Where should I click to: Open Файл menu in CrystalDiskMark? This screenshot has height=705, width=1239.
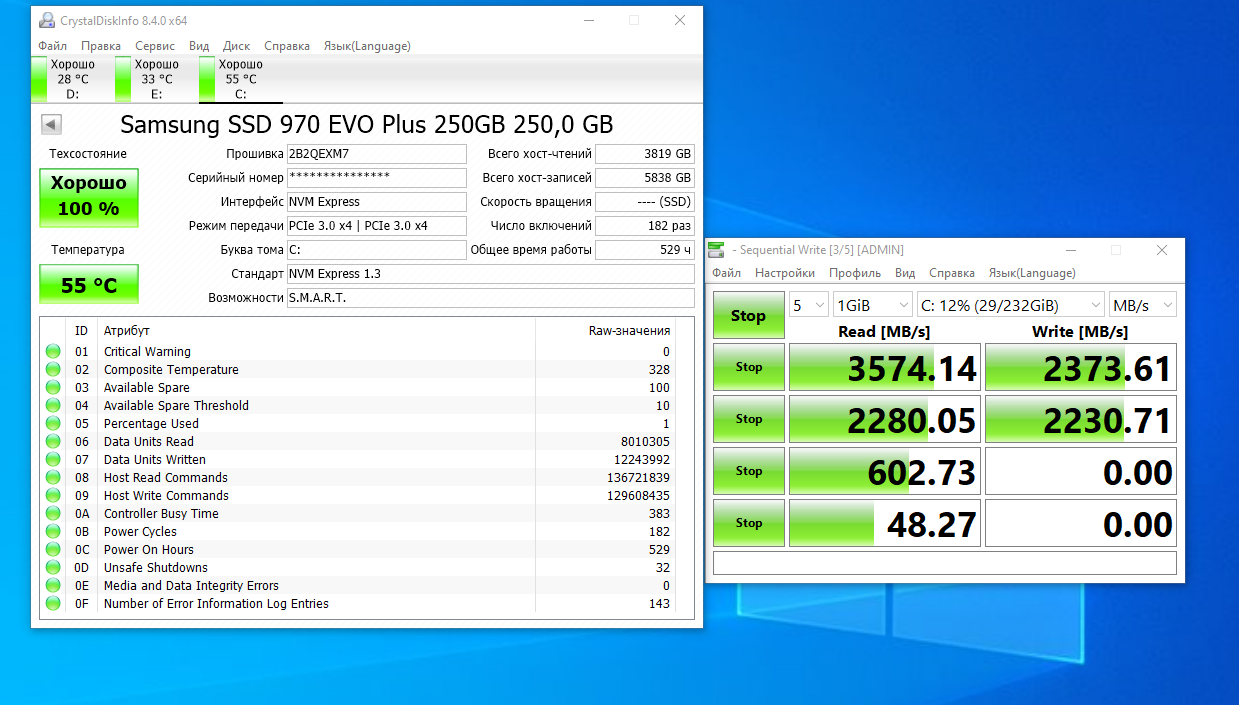pos(727,273)
